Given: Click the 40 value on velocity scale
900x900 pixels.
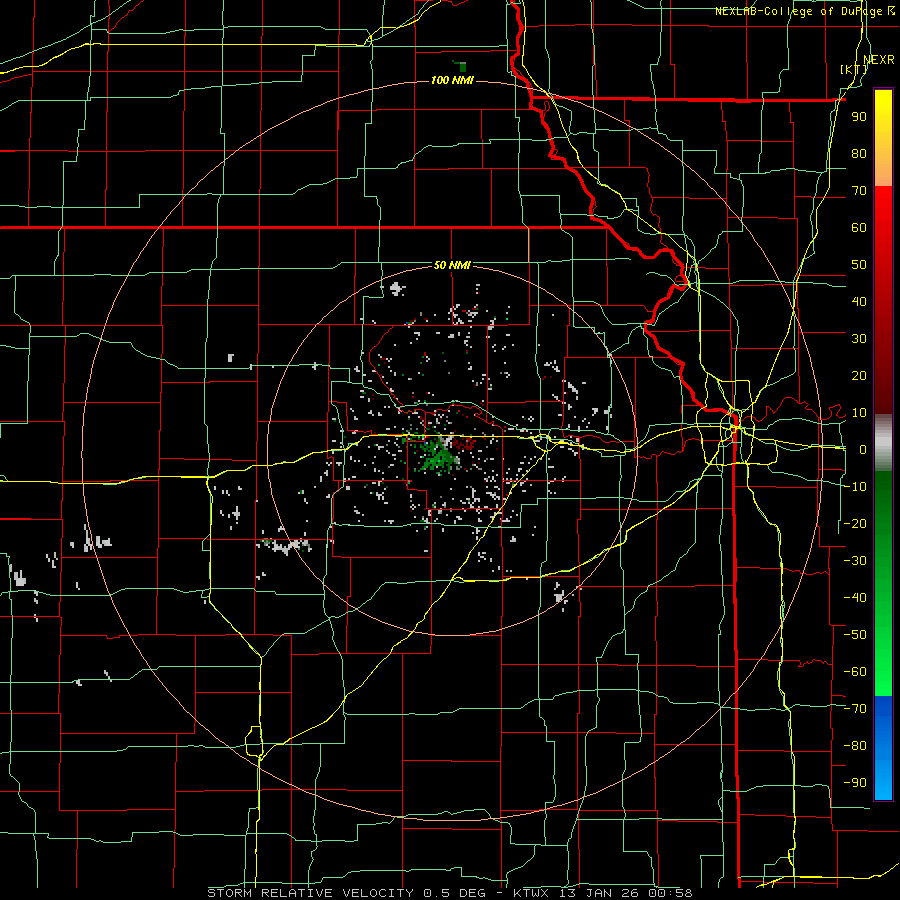Looking at the screenshot, I should [859, 301].
